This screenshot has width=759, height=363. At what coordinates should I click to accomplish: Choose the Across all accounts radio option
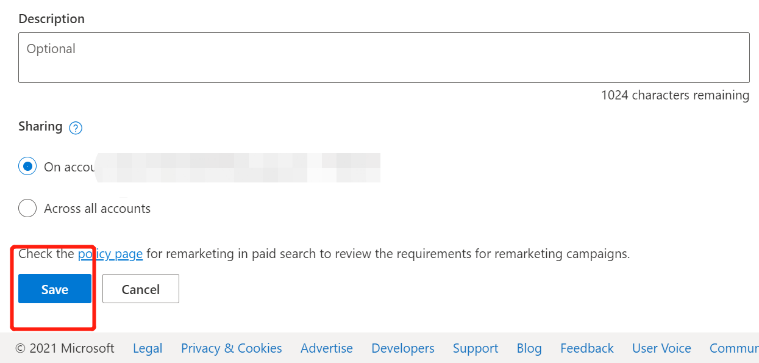(27, 209)
